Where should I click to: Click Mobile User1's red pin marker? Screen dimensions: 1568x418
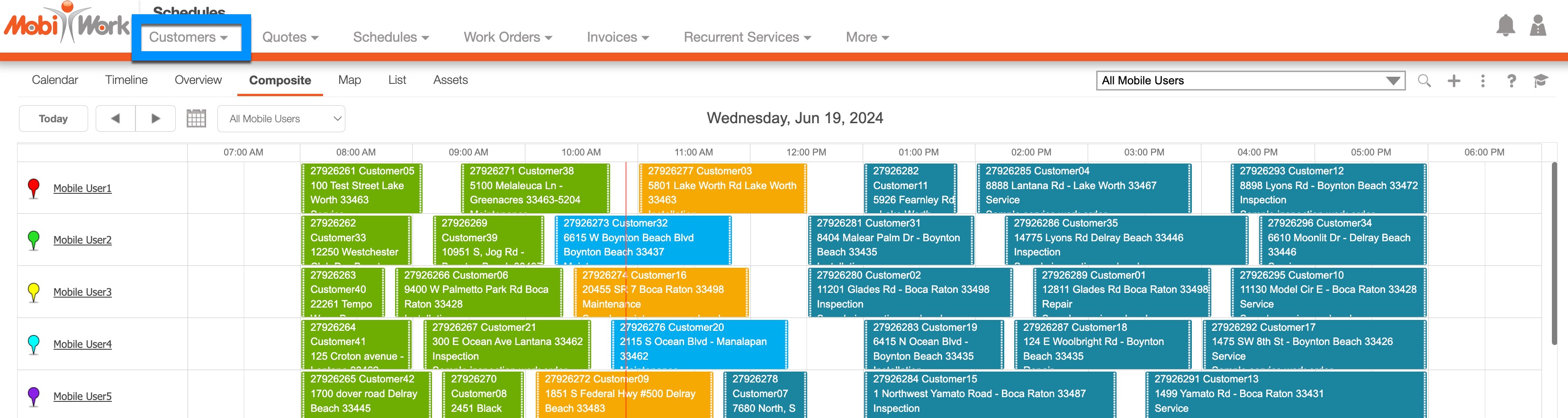(34, 188)
